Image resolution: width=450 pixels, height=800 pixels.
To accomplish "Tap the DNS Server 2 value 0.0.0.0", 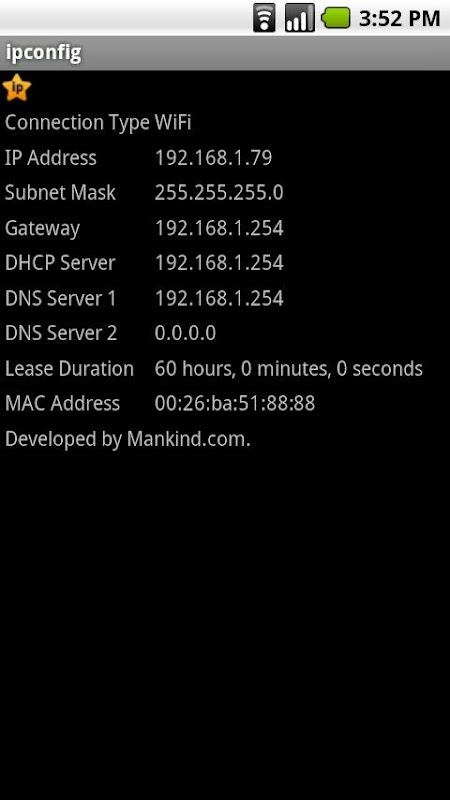I will (185, 333).
